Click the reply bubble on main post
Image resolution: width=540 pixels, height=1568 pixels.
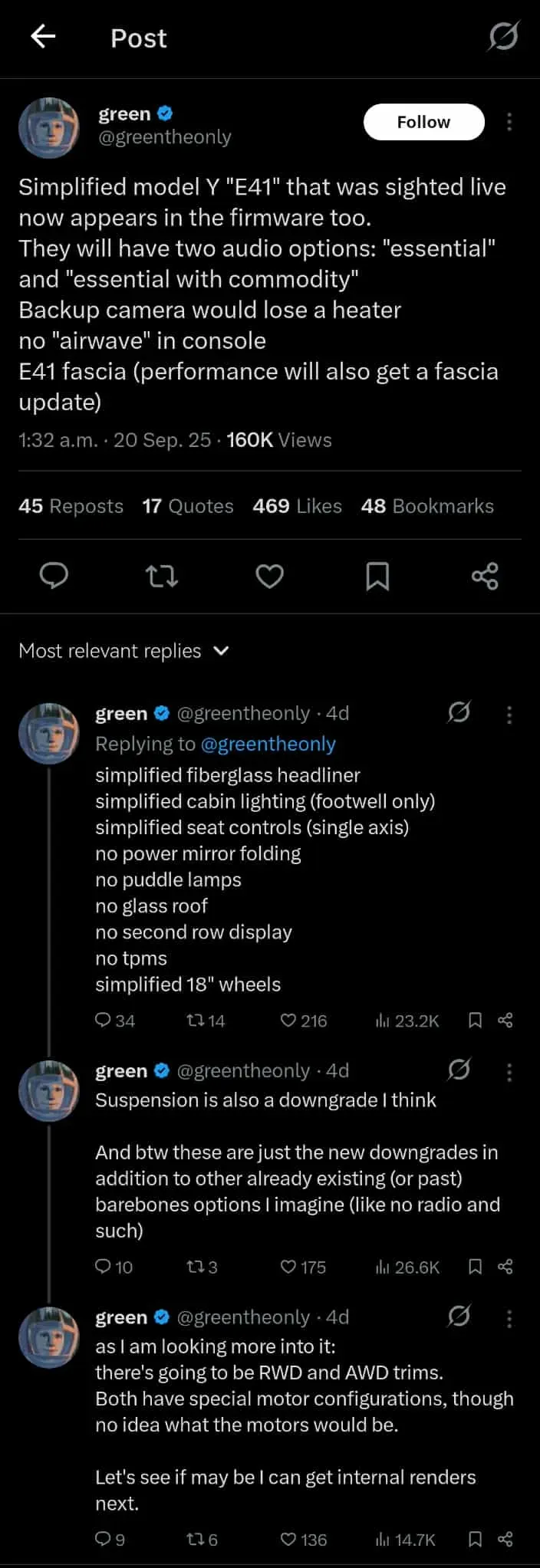click(54, 575)
